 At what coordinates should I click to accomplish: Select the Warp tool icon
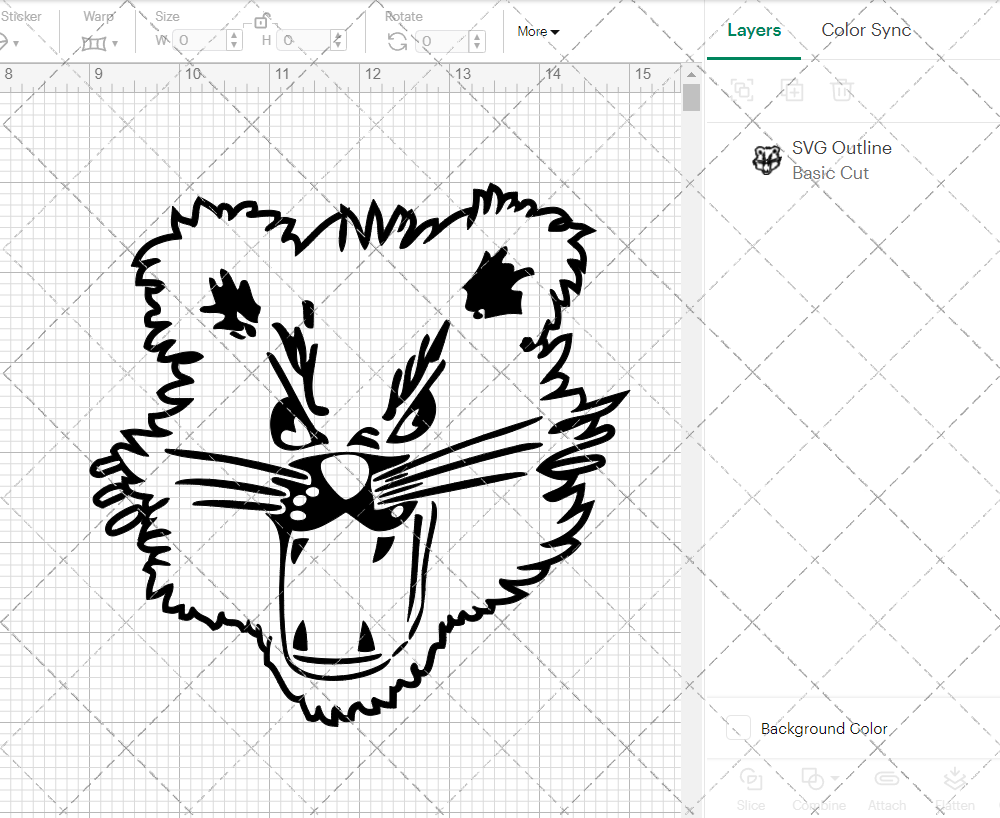[94, 42]
